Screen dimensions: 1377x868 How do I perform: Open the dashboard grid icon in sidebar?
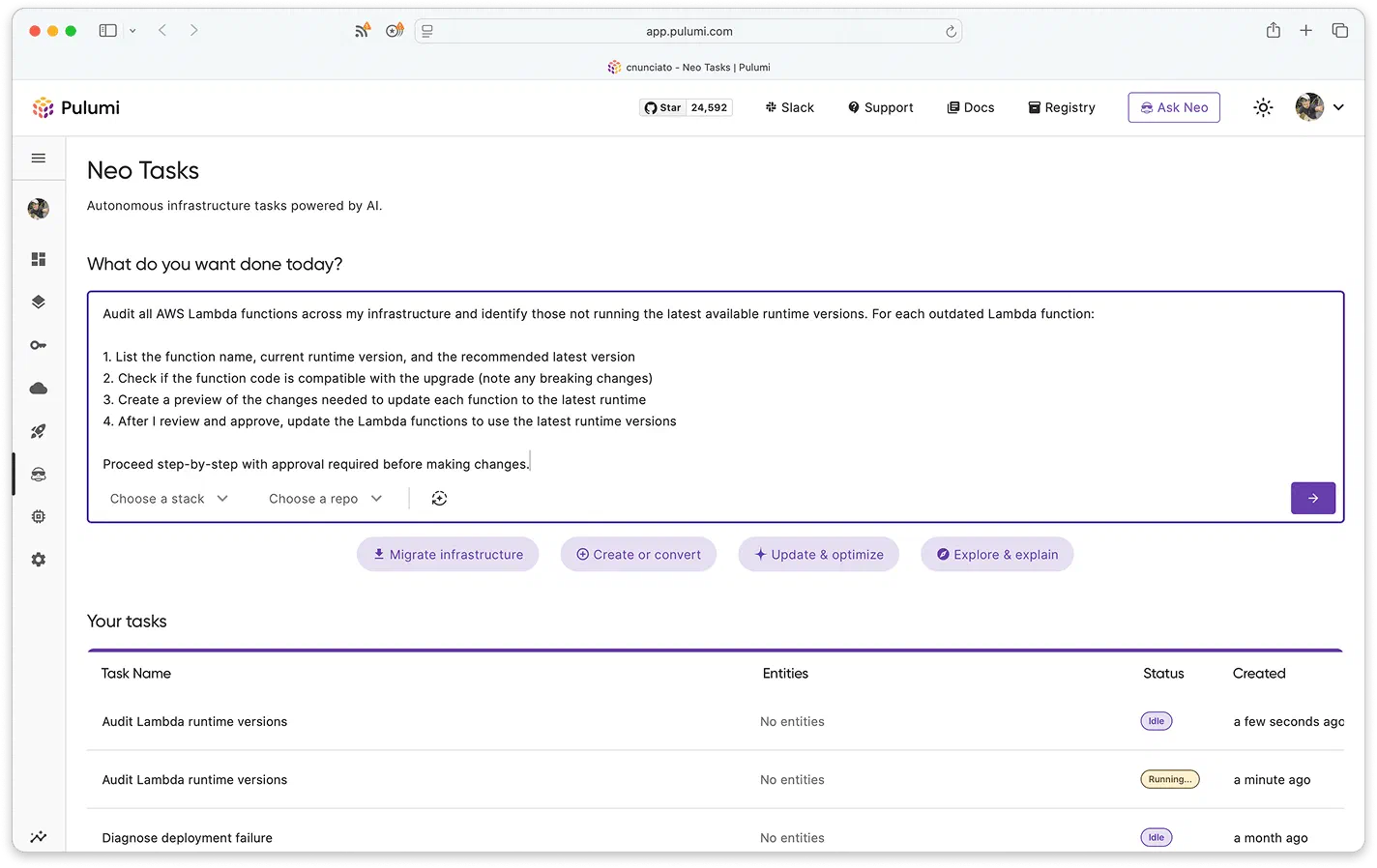pyautogui.click(x=38, y=259)
